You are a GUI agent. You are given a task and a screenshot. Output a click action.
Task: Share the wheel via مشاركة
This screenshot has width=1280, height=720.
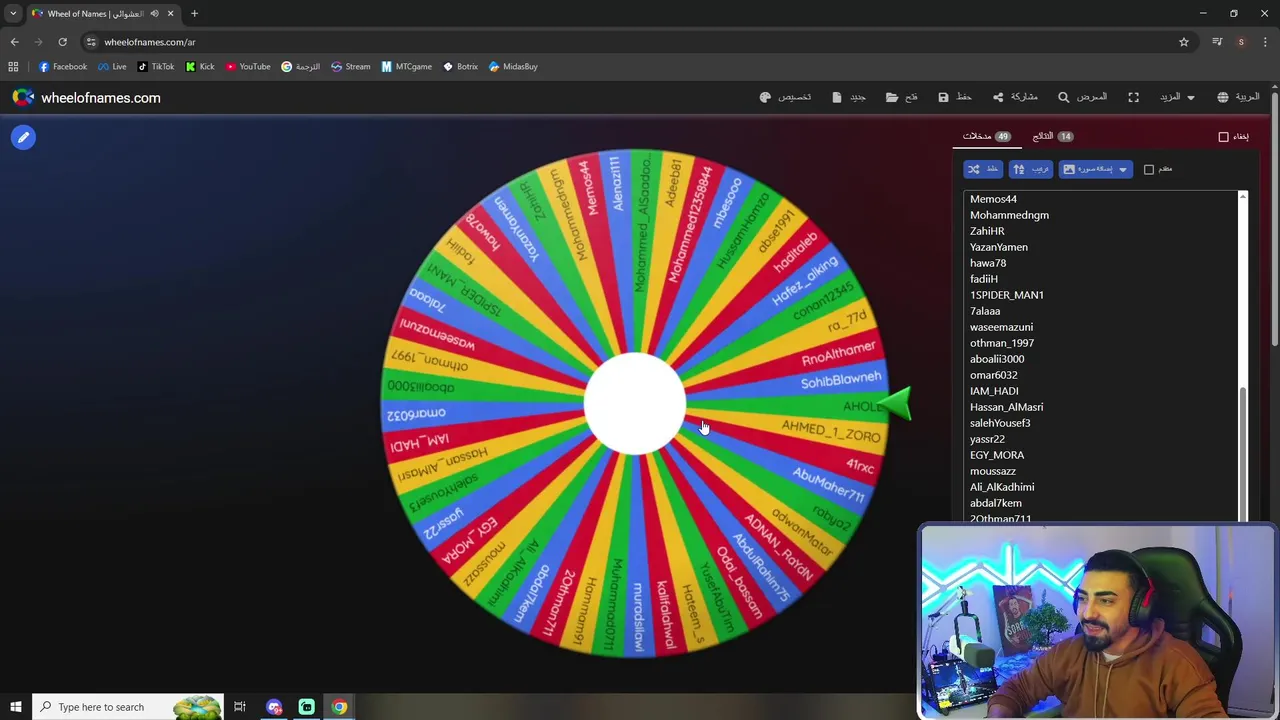point(1015,97)
